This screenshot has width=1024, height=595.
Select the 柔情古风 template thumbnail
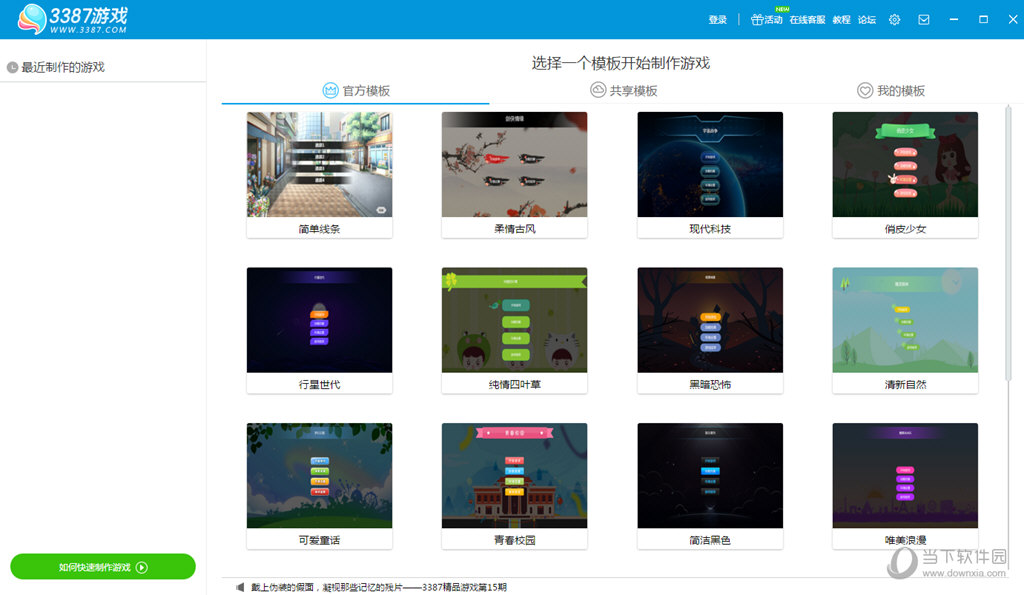click(x=515, y=165)
